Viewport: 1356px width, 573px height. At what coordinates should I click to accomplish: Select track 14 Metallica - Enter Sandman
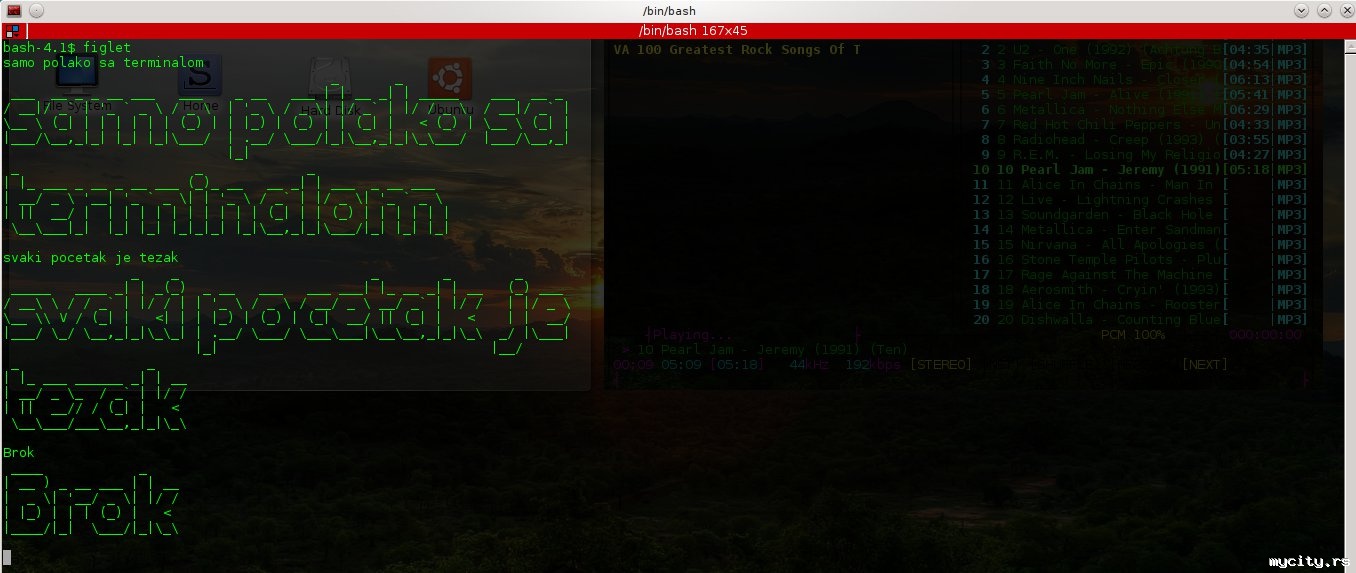pos(1138,229)
